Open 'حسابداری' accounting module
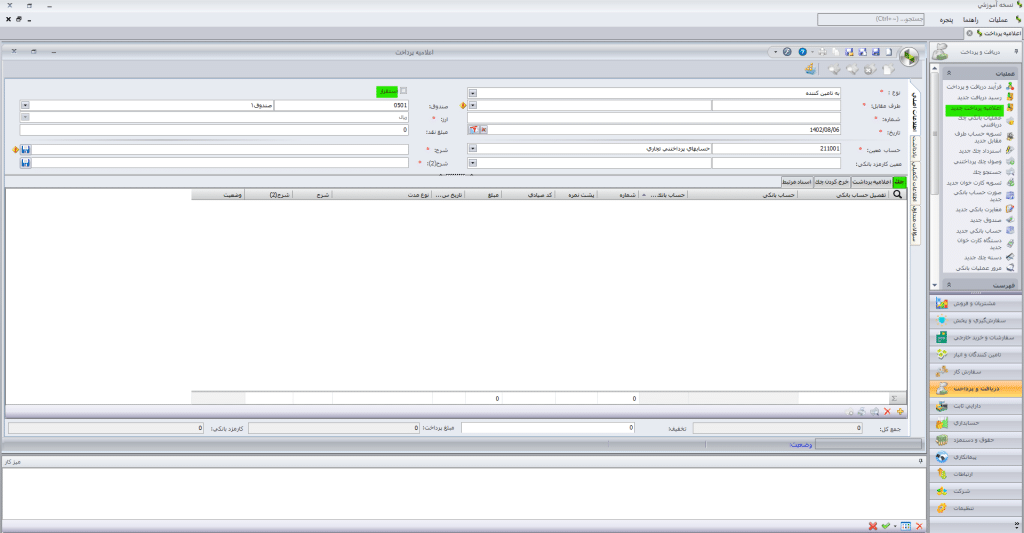 [976, 423]
